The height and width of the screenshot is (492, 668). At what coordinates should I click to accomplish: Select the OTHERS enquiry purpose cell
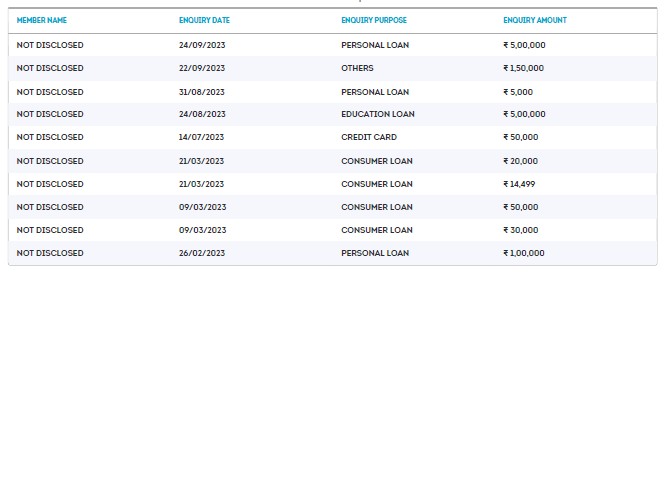357,68
